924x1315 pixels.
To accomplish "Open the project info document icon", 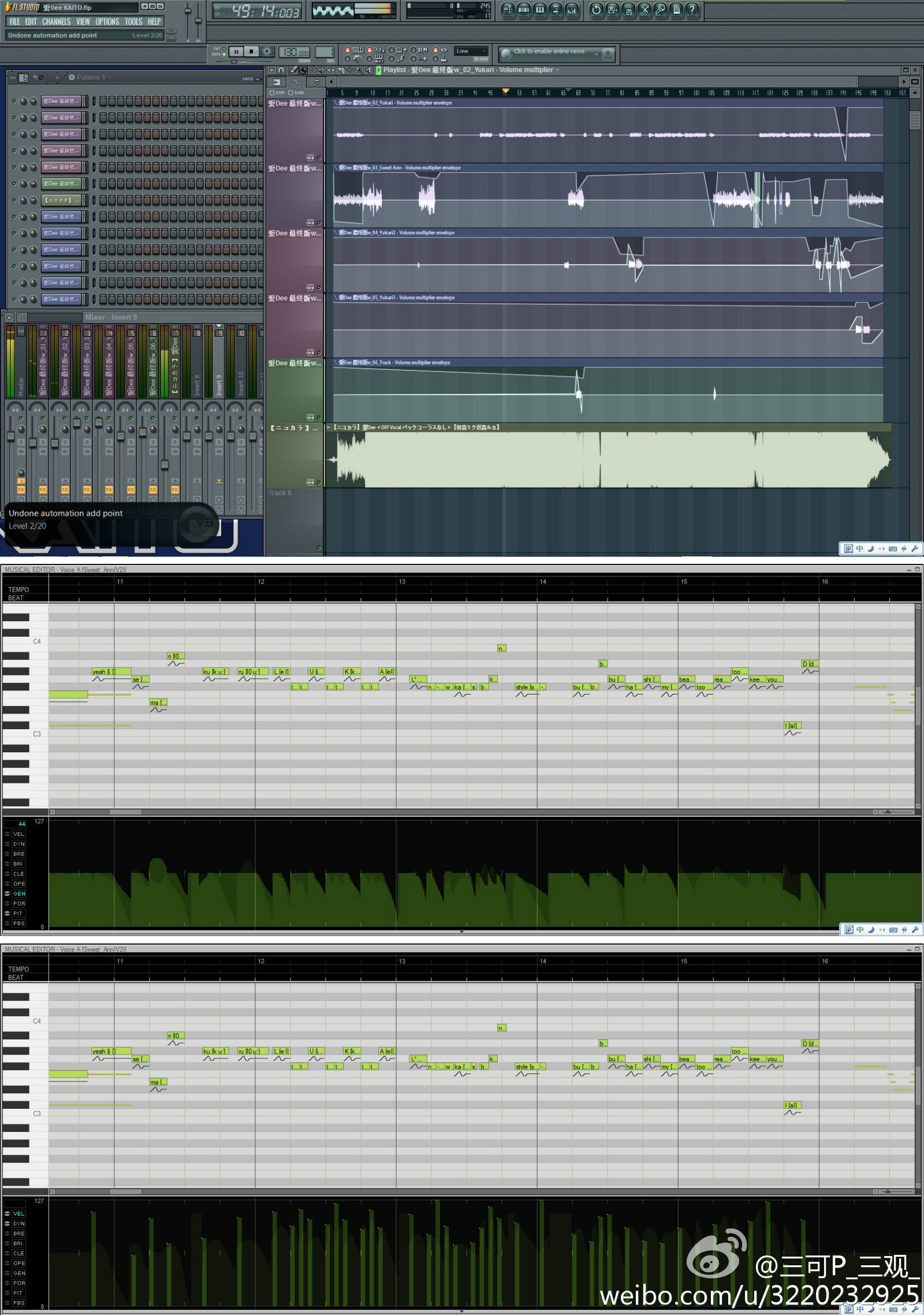I will pyautogui.click(x=676, y=9).
